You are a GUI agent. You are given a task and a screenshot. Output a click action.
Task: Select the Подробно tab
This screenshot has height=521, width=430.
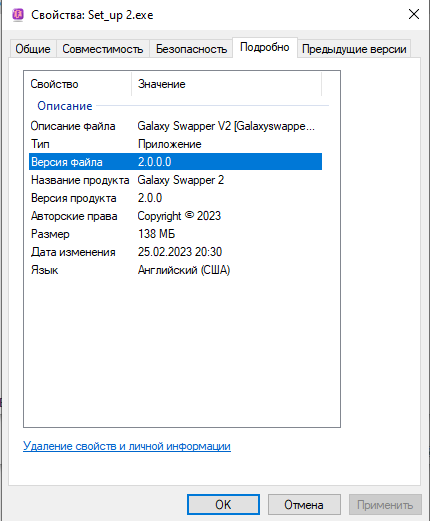coord(265,47)
